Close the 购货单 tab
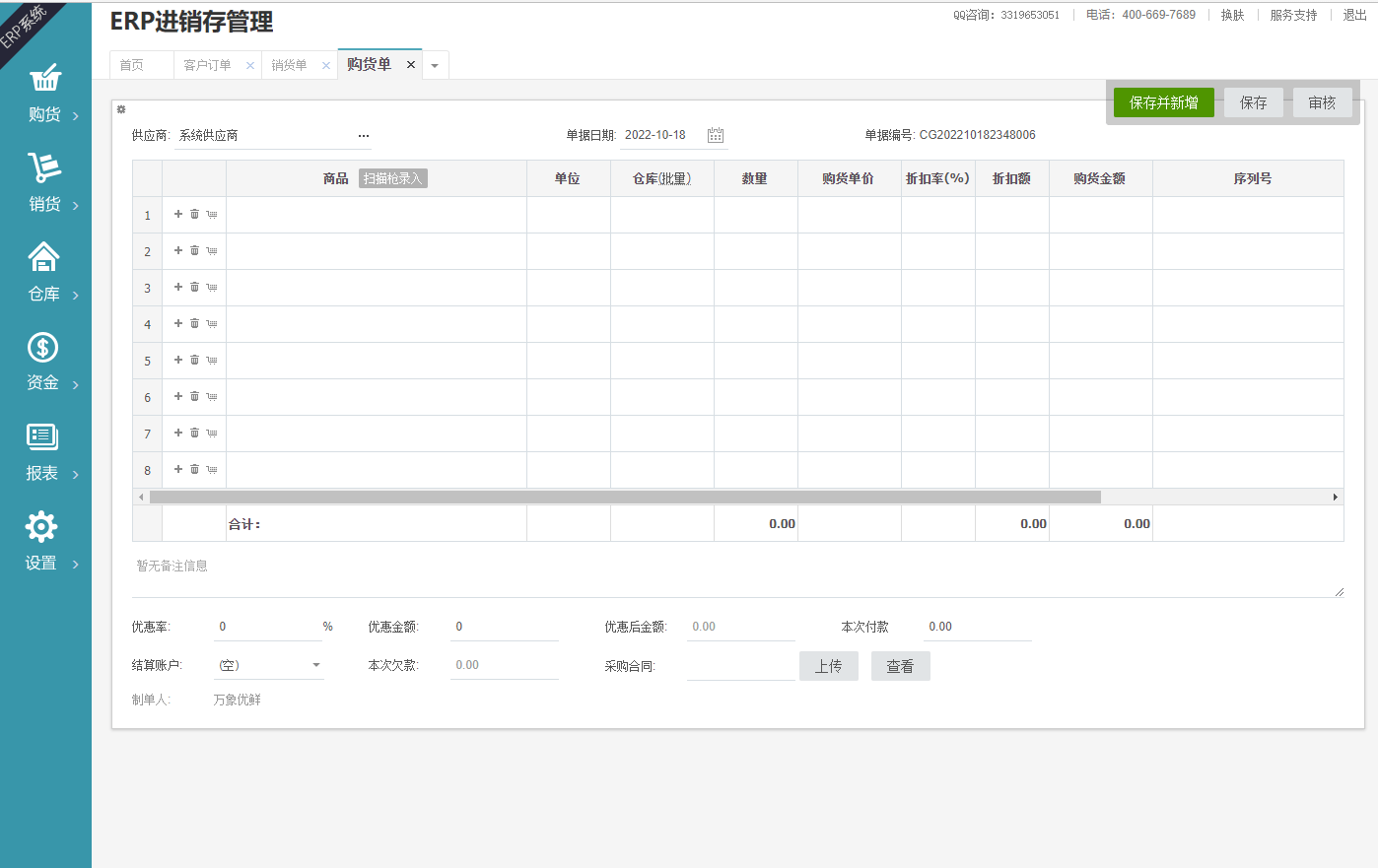1378x868 pixels. pos(411,64)
